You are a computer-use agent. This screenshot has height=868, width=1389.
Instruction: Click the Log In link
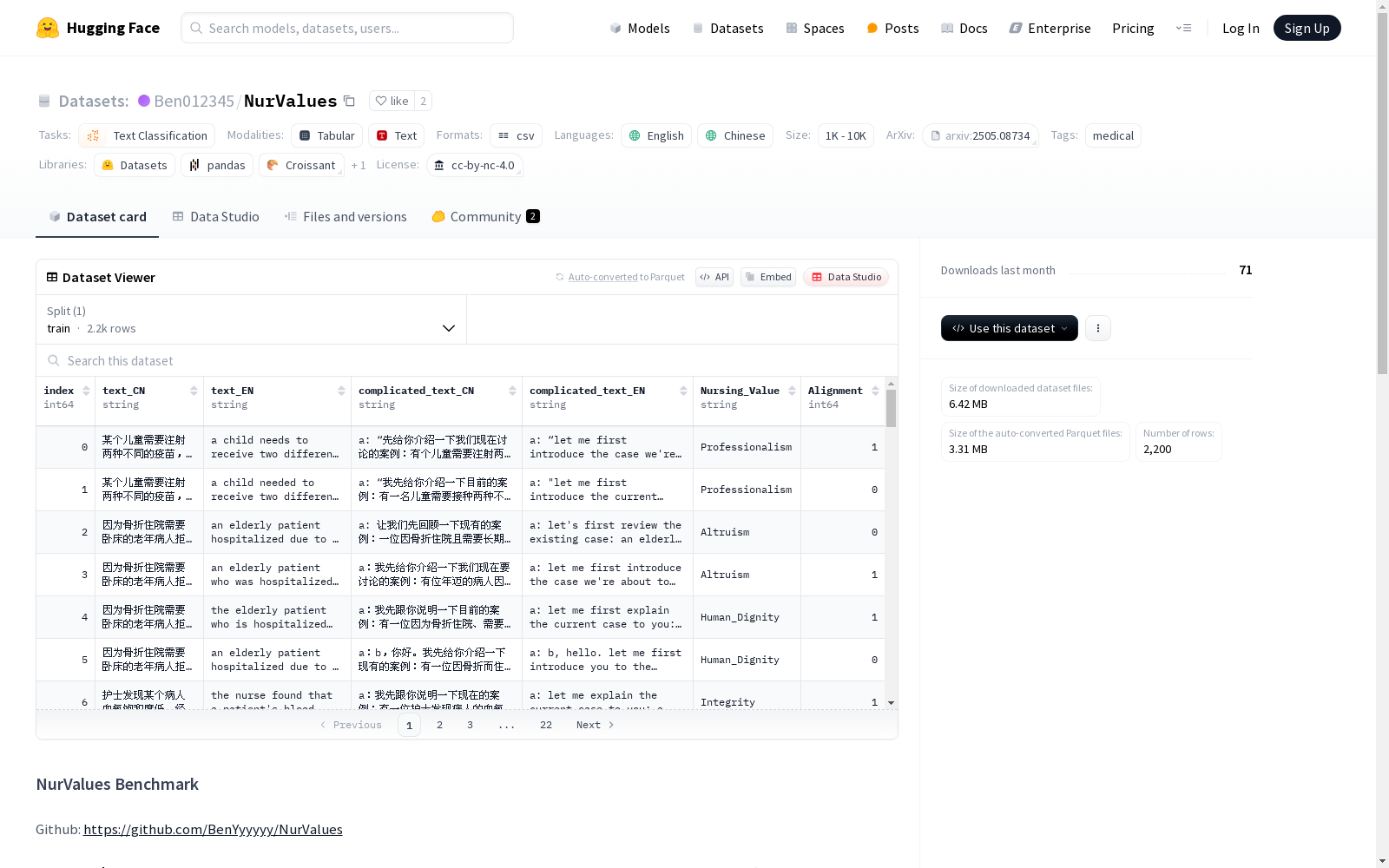pyautogui.click(x=1241, y=28)
